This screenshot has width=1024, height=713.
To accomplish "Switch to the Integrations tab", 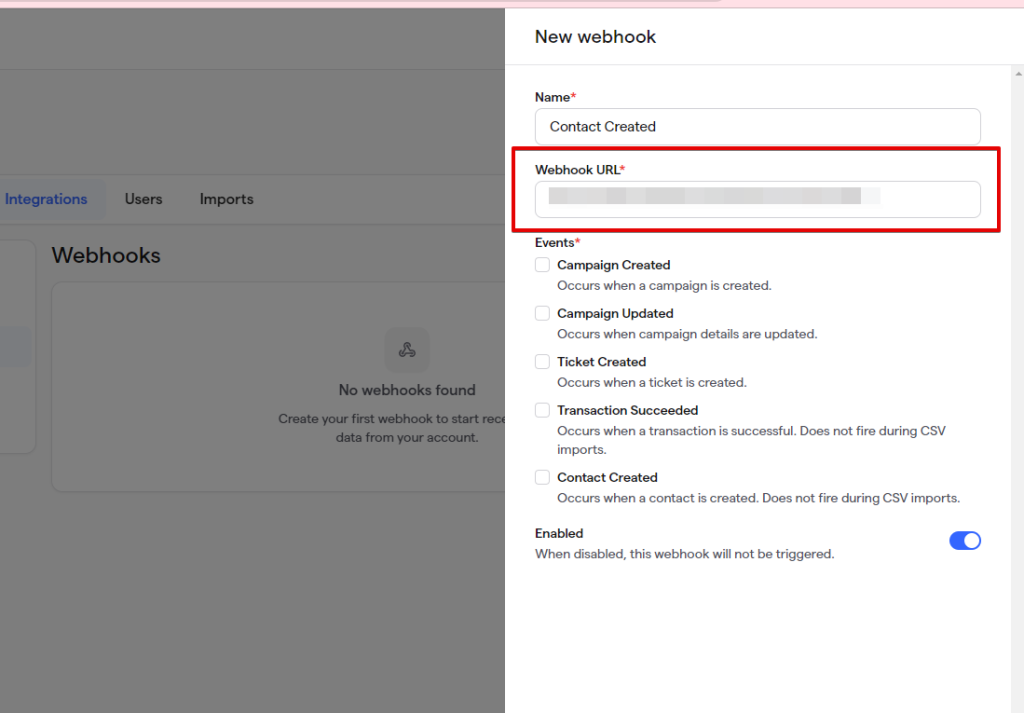I will pyautogui.click(x=46, y=199).
